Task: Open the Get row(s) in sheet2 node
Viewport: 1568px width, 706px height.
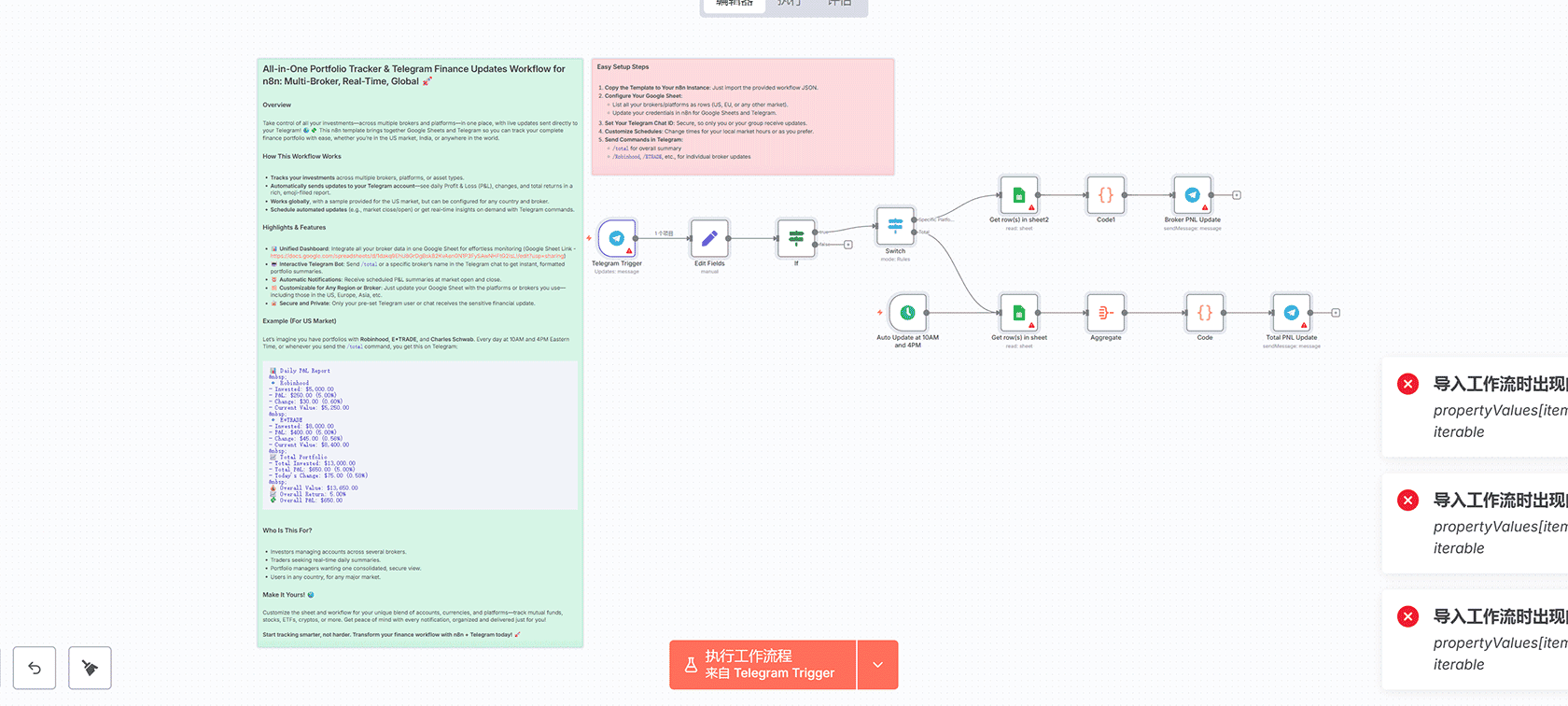Action: coord(1018,195)
